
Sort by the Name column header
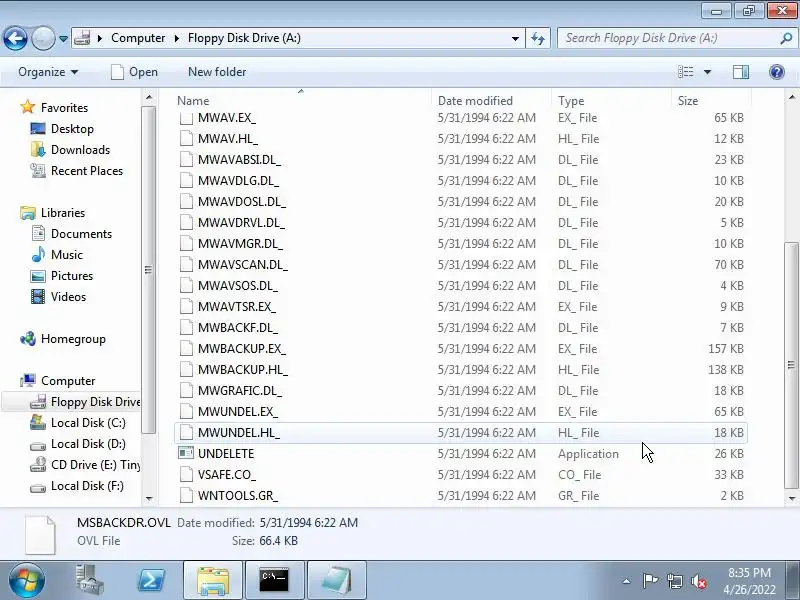(x=302, y=101)
